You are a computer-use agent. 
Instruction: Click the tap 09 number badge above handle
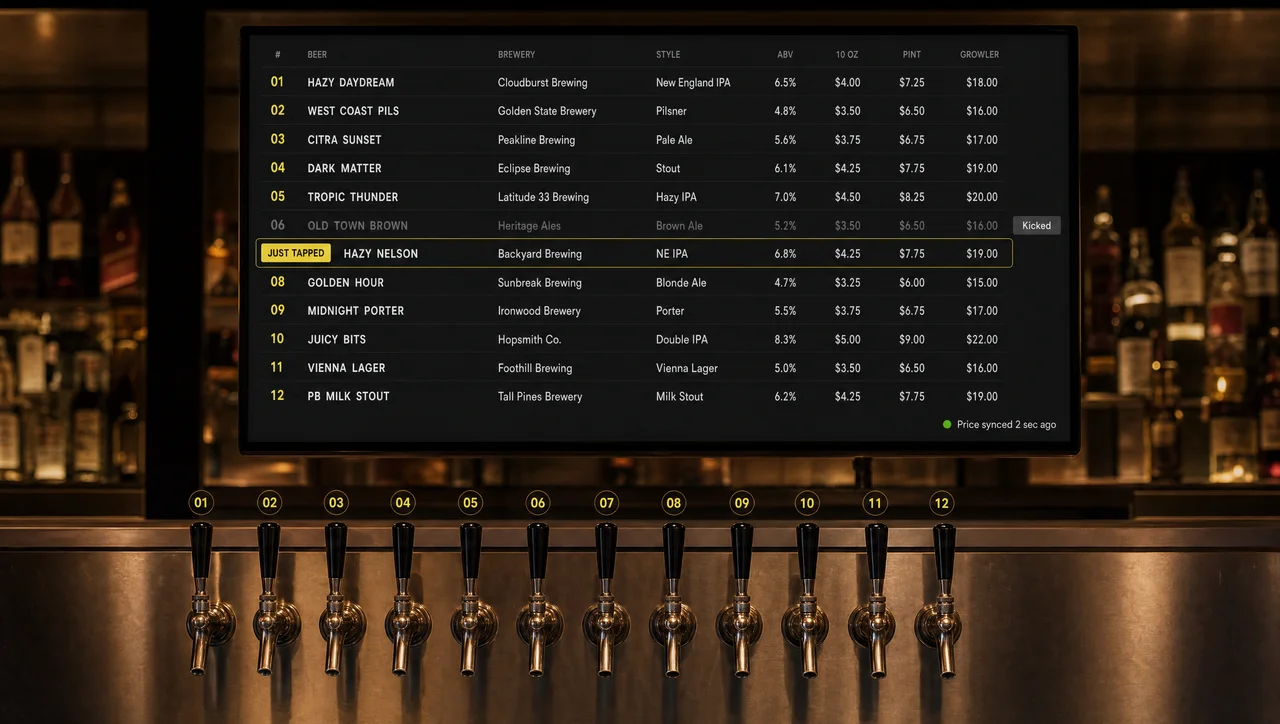pos(741,503)
